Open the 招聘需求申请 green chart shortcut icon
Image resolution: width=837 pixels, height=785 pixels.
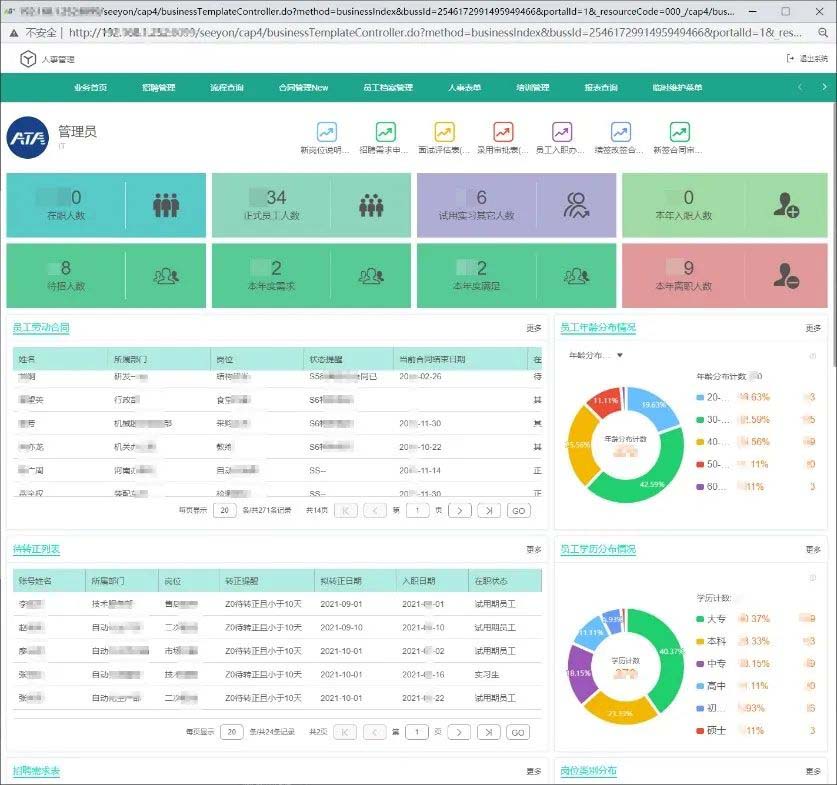point(385,132)
